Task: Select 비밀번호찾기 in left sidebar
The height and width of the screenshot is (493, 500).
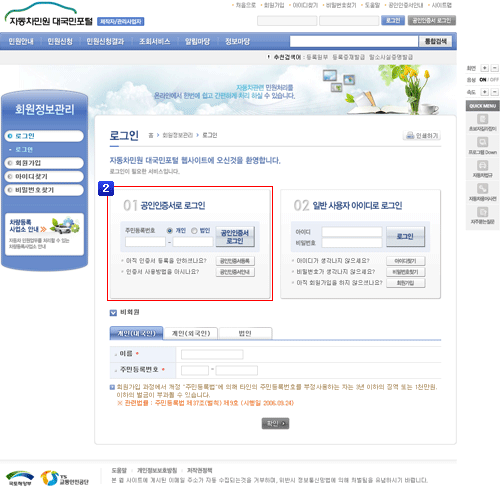Action: tap(44, 190)
